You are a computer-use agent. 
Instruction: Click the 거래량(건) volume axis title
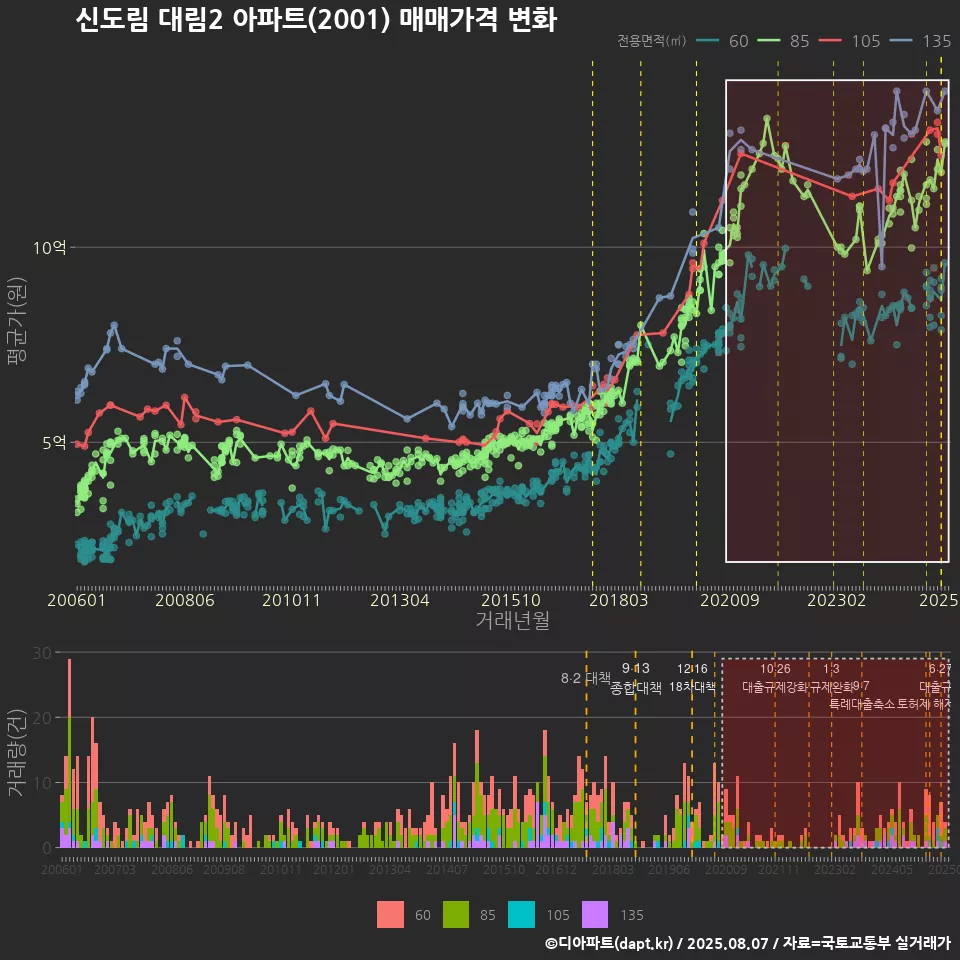click(16, 752)
